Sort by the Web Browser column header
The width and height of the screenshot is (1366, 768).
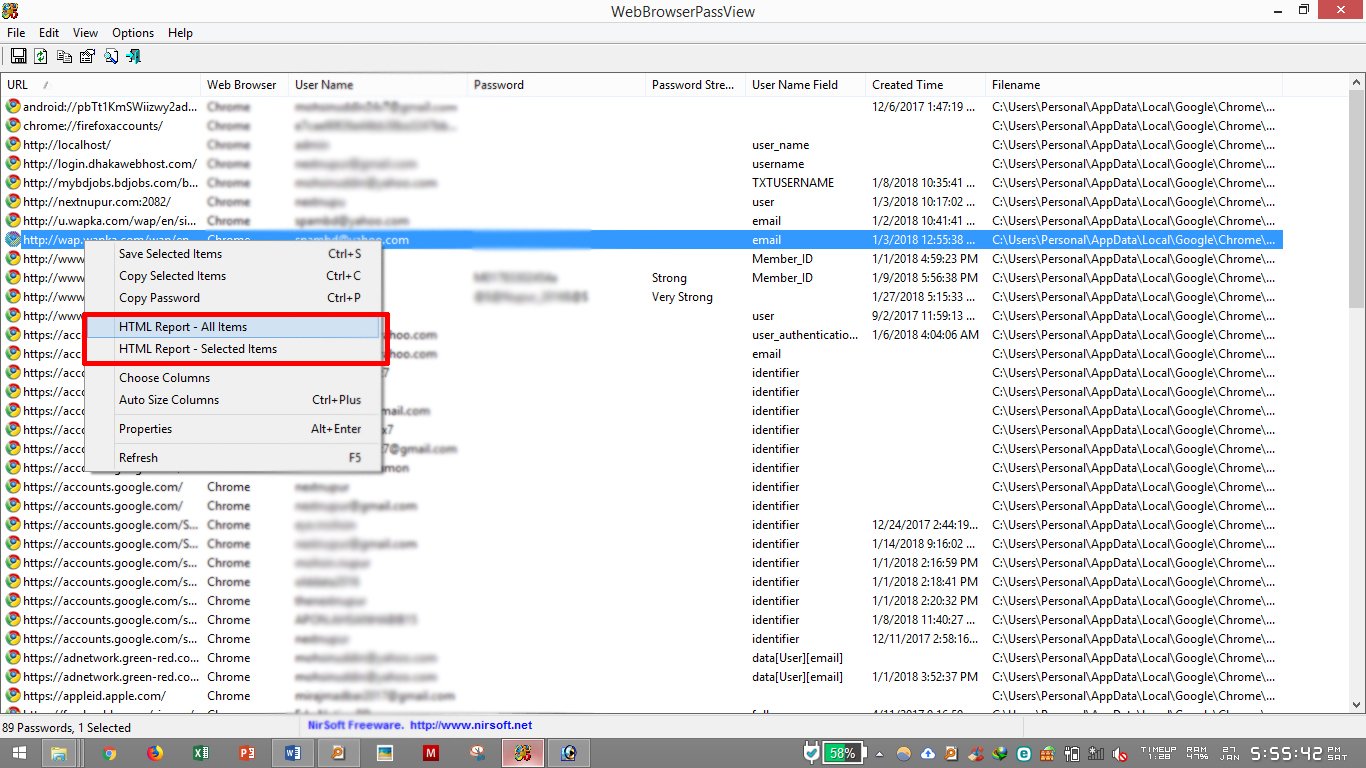pyautogui.click(x=245, y=85)
